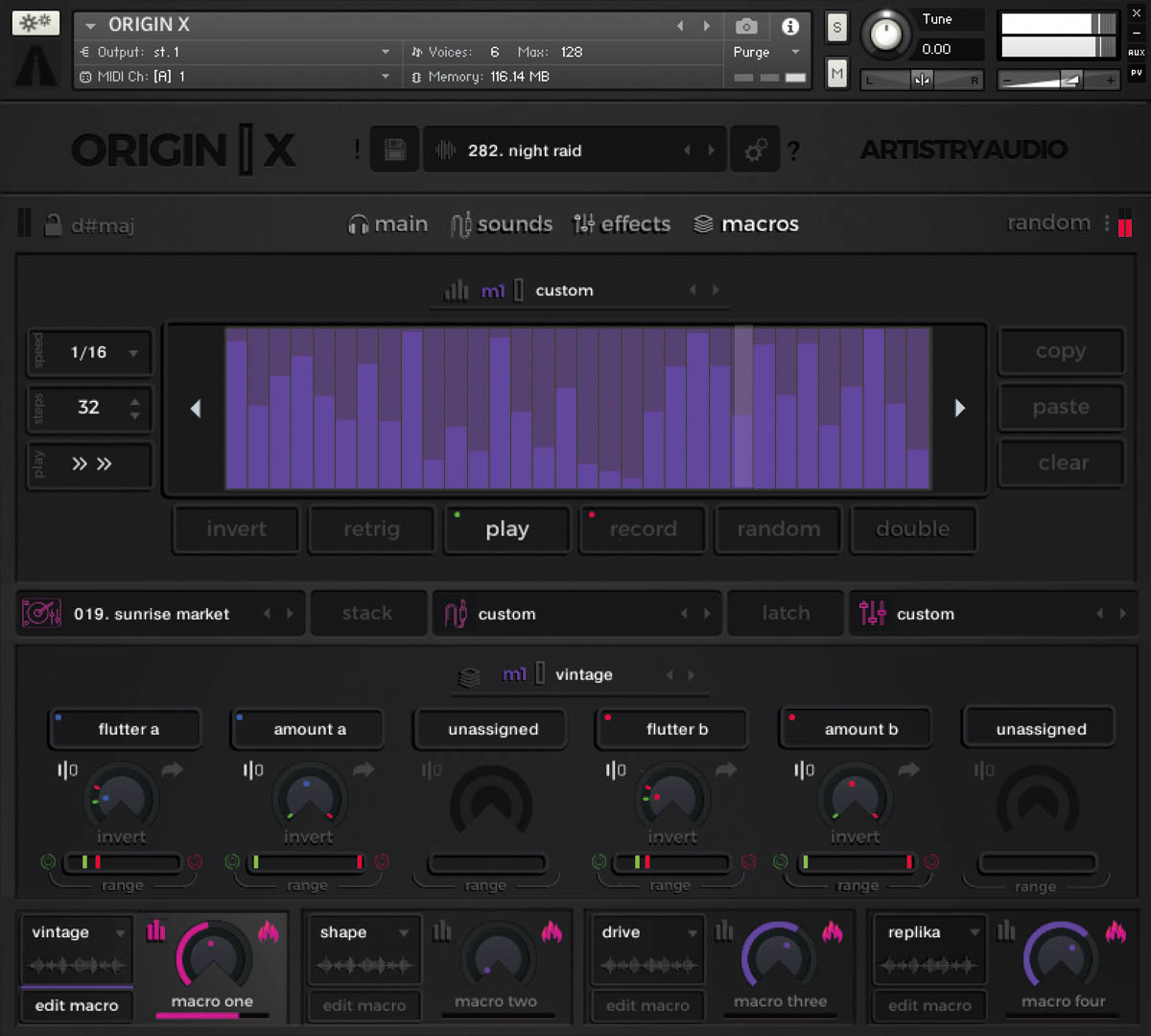The width and height of the screenshot is (1151, 1036).
Task: Click the Kontakt snowflake tools icon
Action: pyautogui.click(x=35, y=23)
